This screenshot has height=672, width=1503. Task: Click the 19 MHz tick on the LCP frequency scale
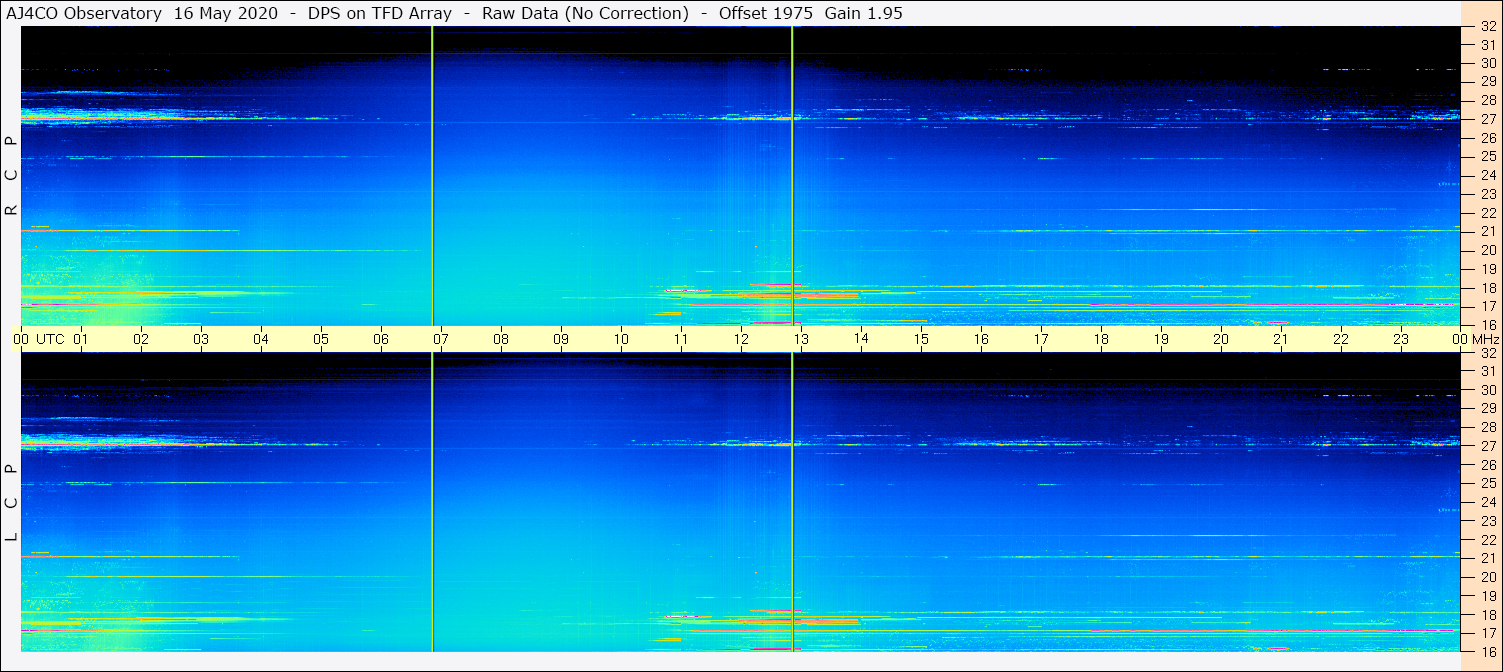coord(1487,596)
